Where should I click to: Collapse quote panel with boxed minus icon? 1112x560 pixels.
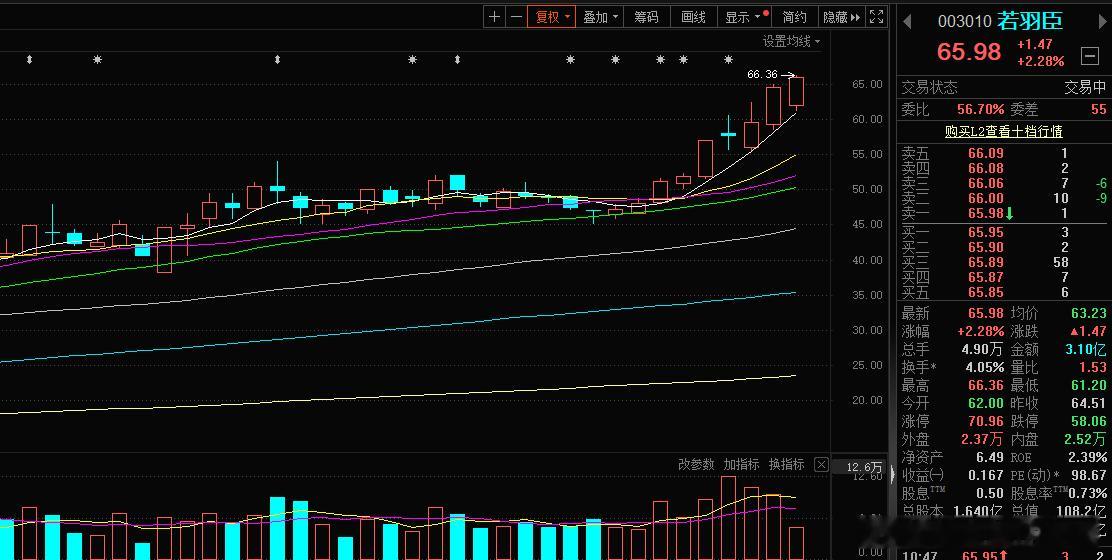[x=1089, y=55]
